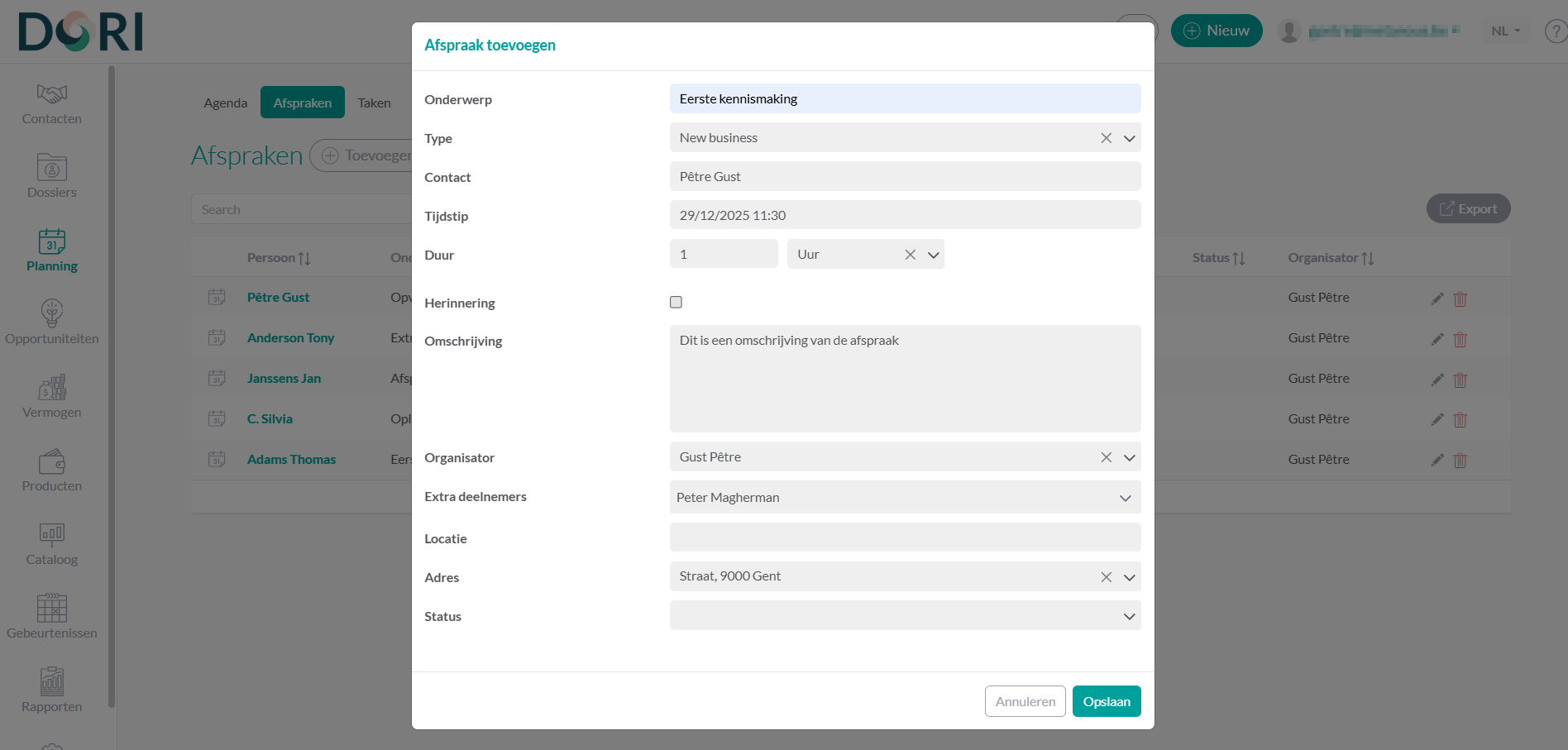
Task: Open the Organisator dropdown list
Action: (1129, 457)
